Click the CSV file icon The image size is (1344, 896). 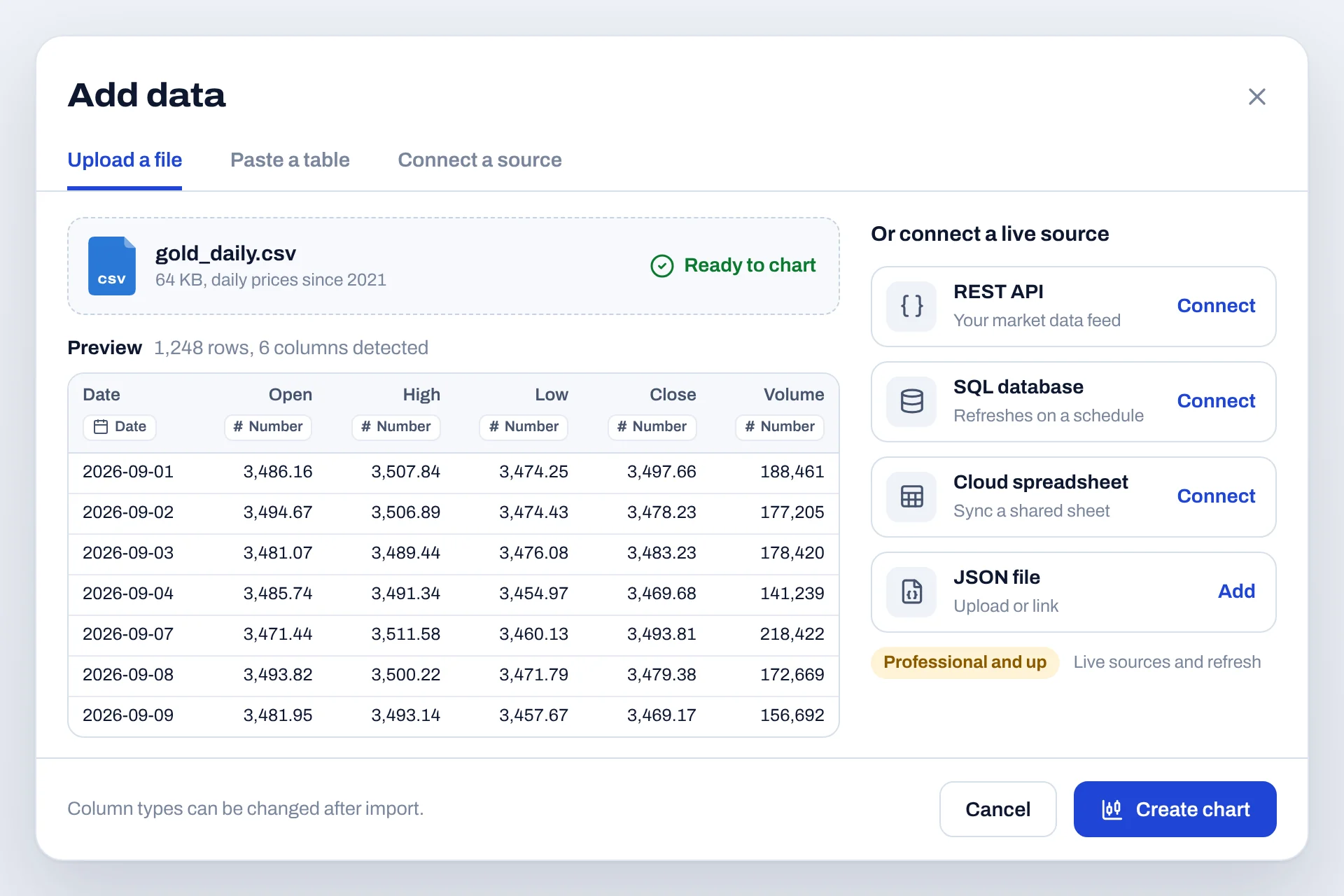click(x=112, y=266)
